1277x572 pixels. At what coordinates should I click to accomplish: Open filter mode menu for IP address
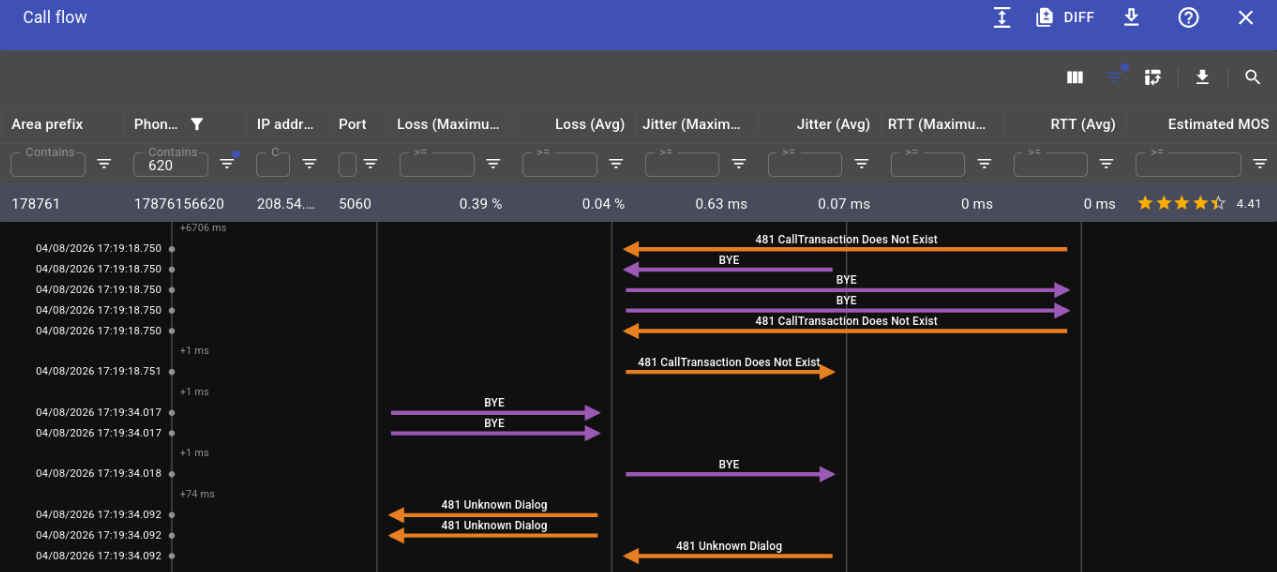pyautogui.click(x=309, y=164)
